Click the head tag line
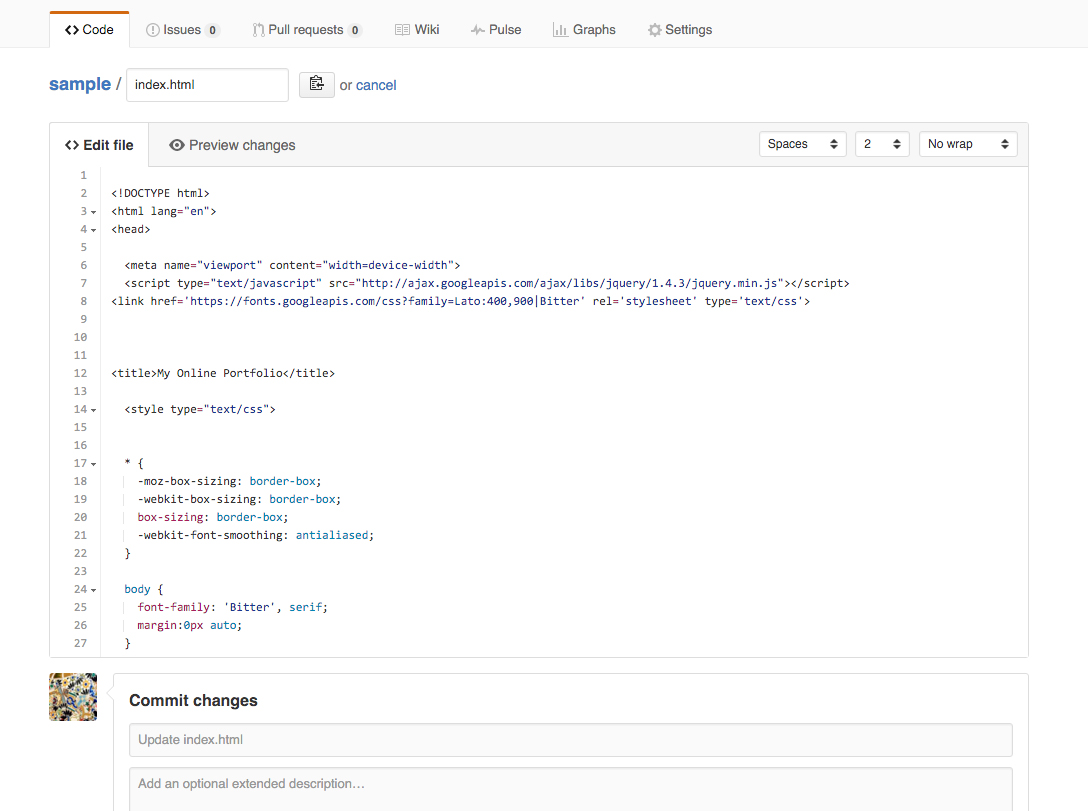1088x811 pixels. coord(130,229)
